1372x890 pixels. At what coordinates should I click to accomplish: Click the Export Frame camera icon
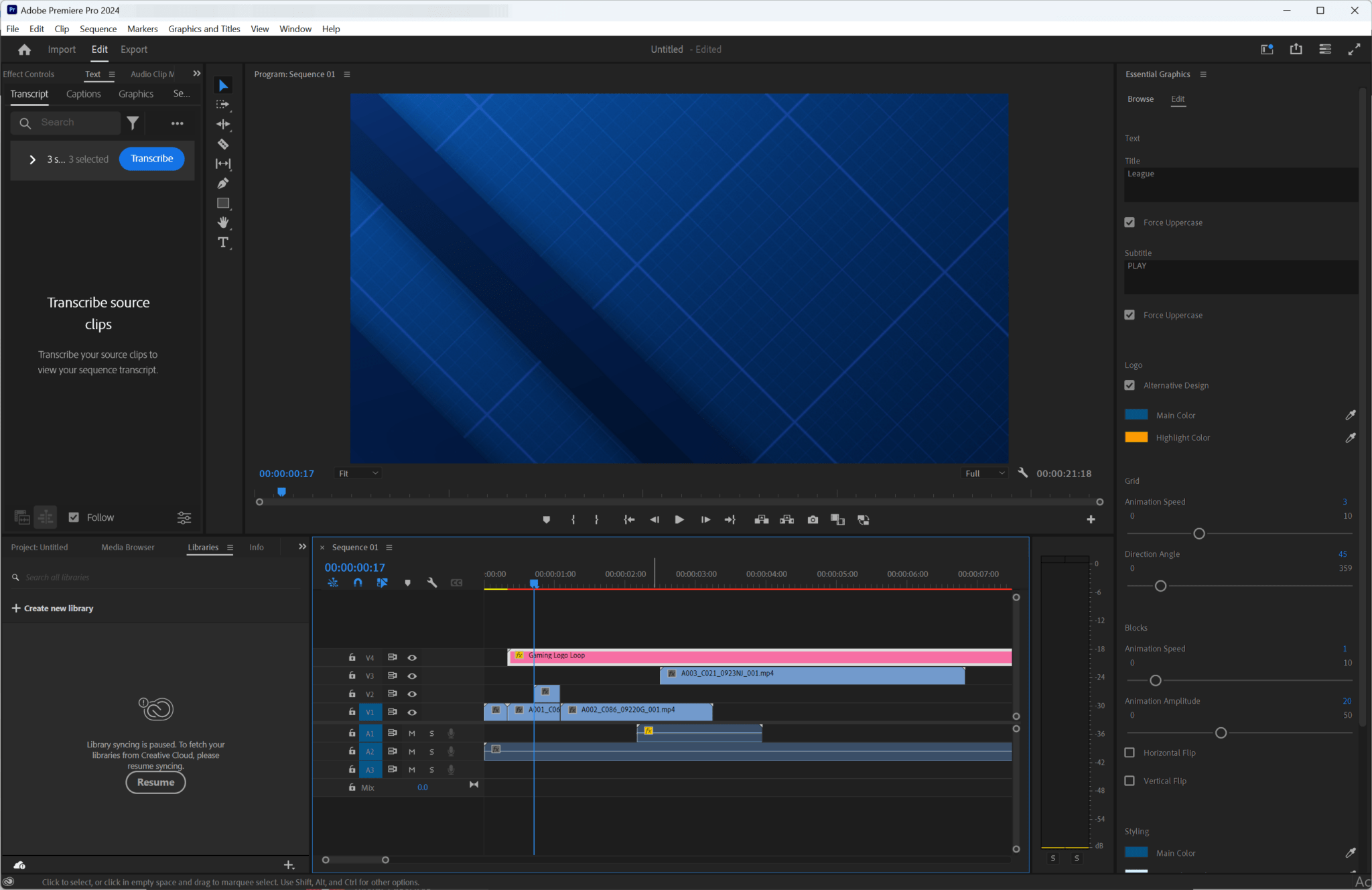click(812, 519)
